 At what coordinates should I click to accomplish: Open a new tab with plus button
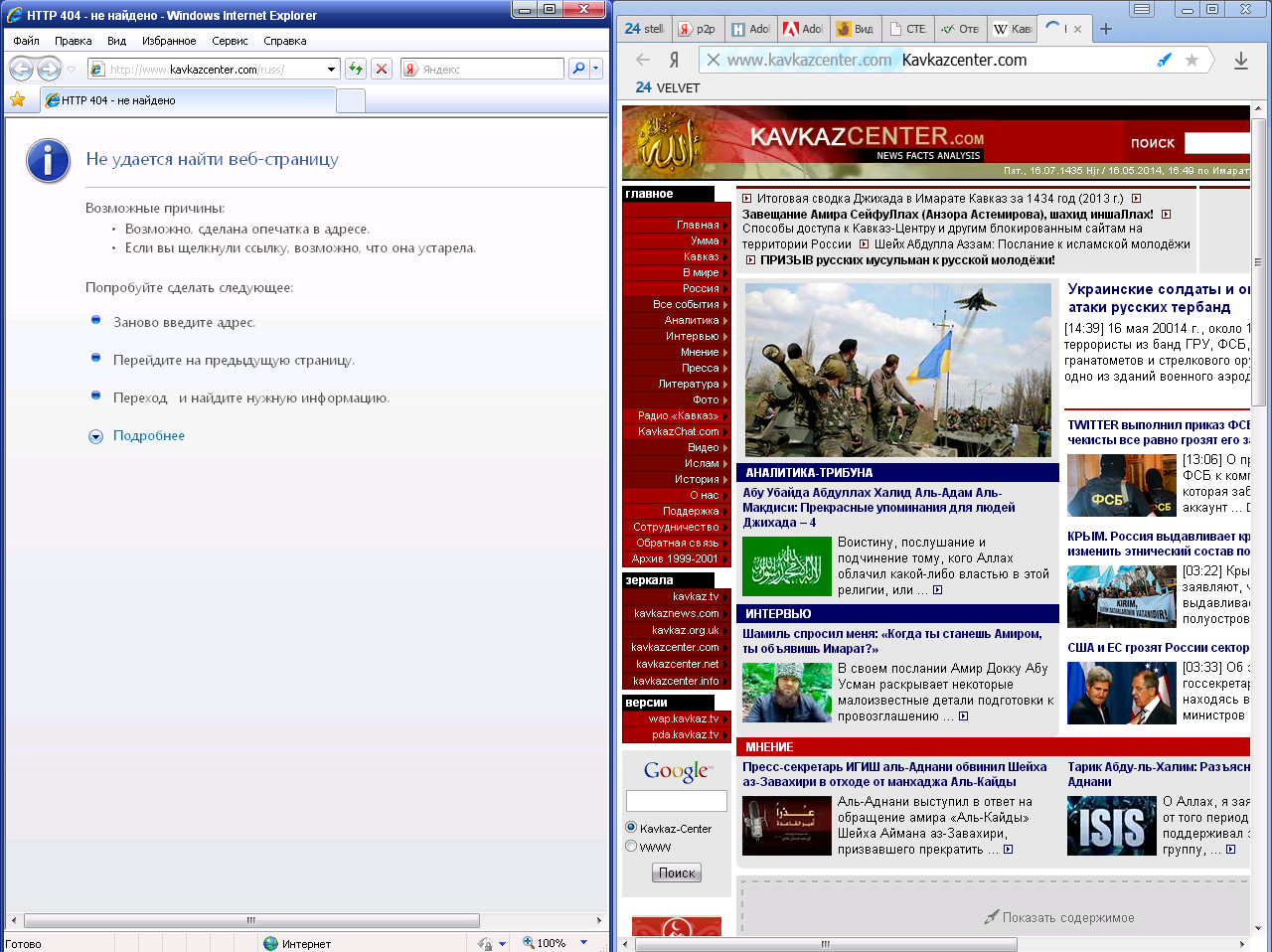coord(1106,29)
